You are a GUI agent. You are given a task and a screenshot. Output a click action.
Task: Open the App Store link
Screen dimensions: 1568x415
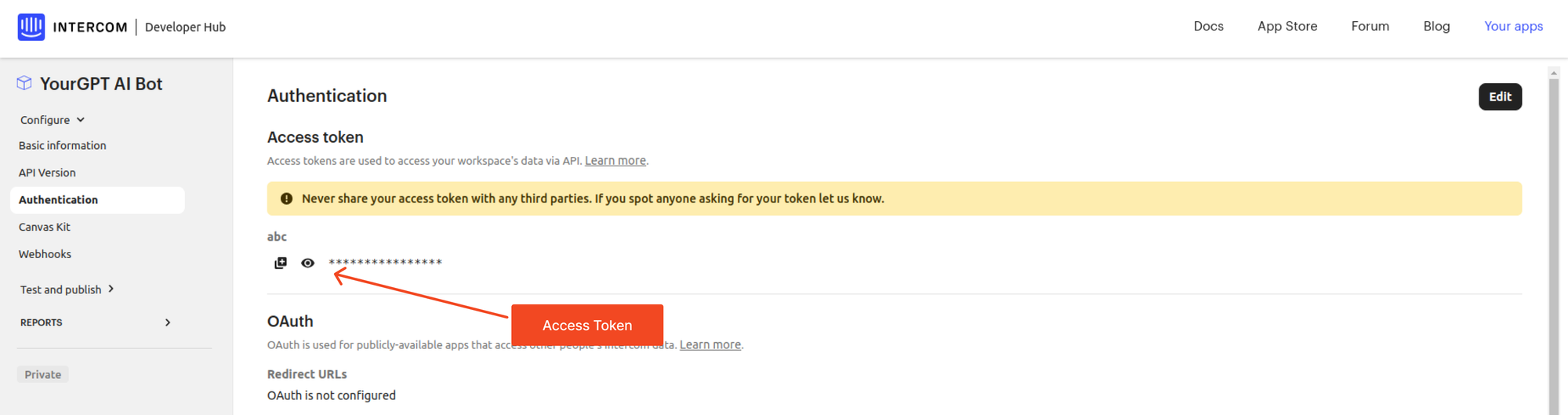click(1287, 27)
